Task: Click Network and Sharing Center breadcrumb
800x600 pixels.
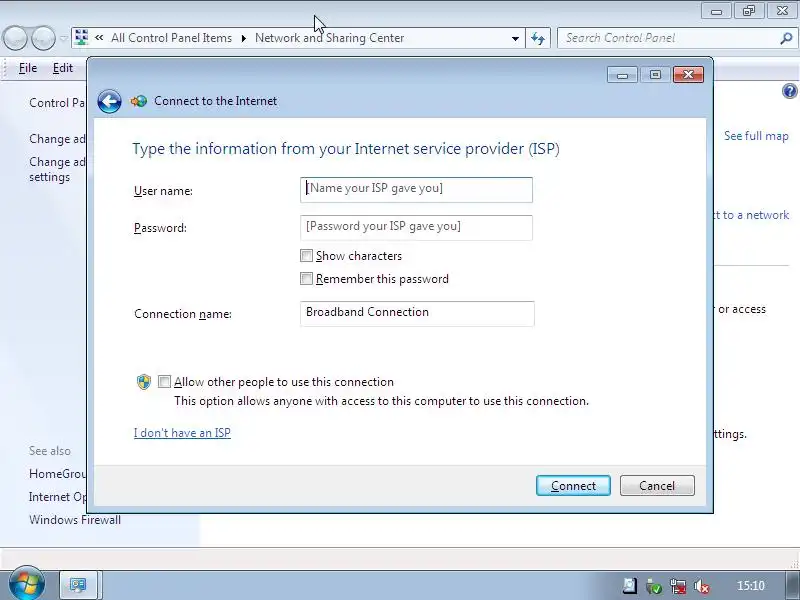Action: point(330,38)
